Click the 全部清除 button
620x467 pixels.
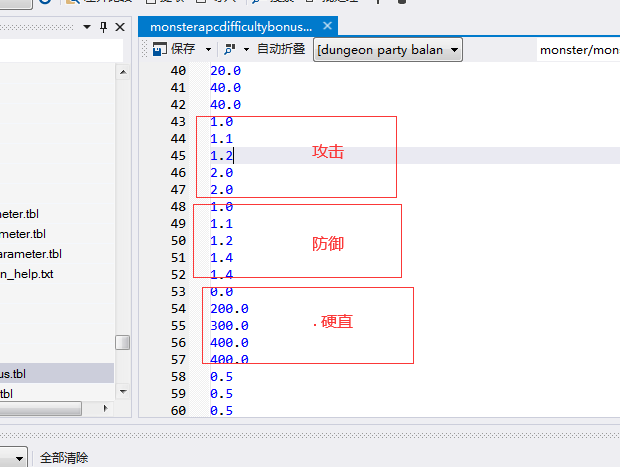coord(64,458)
